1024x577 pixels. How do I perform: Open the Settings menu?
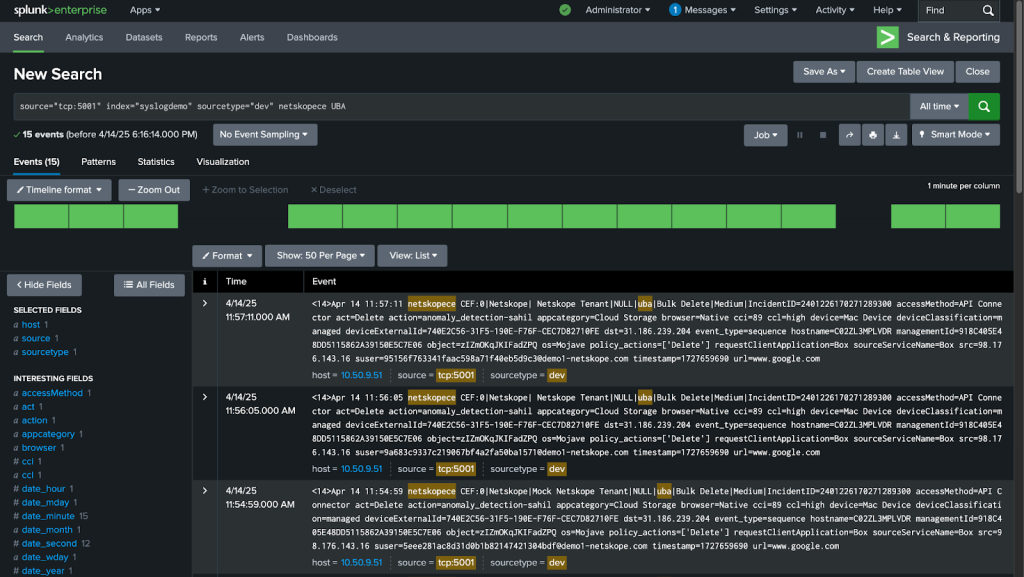(775, 10)
